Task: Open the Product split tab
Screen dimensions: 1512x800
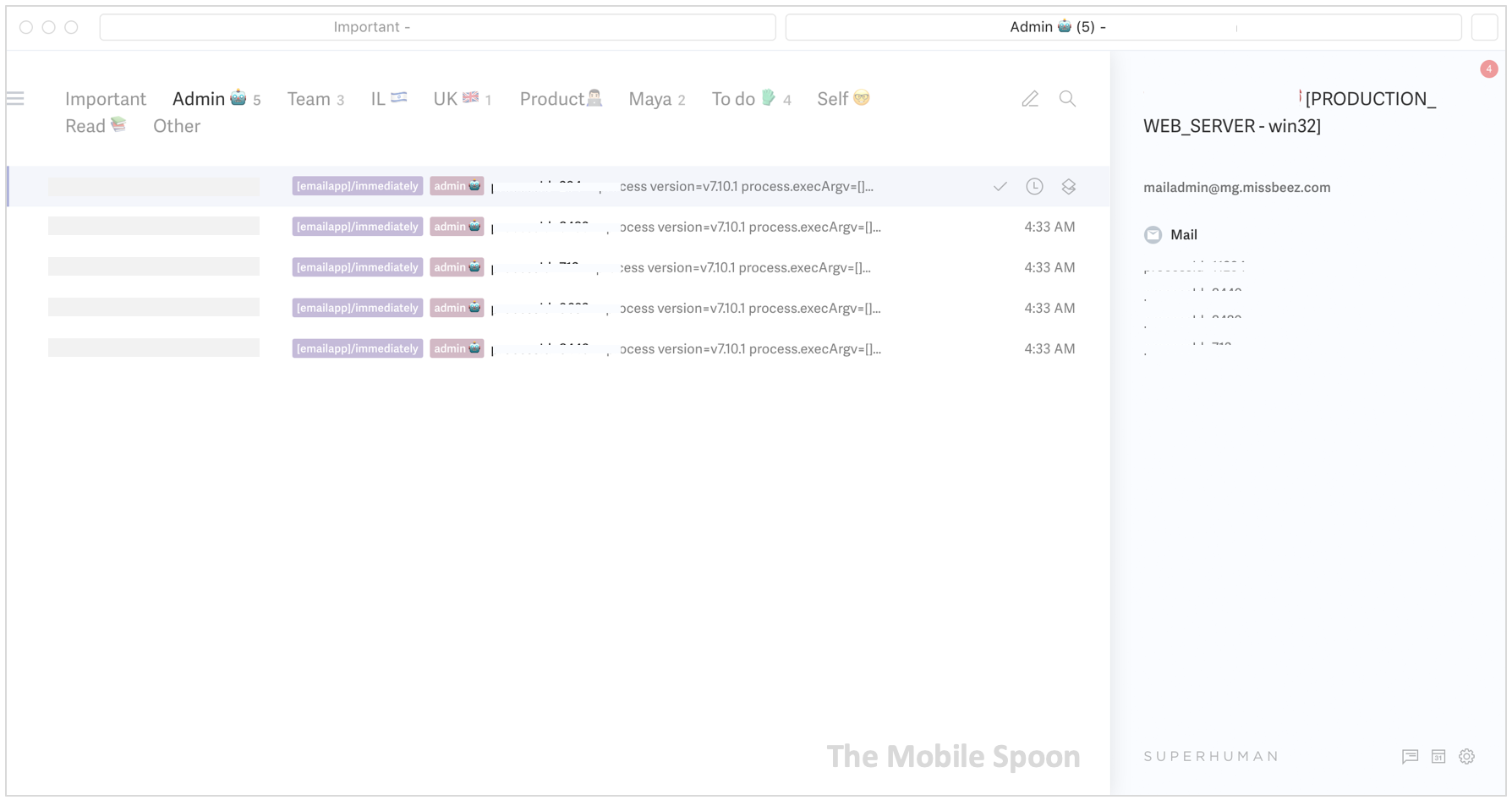Action: click(561, 99)
